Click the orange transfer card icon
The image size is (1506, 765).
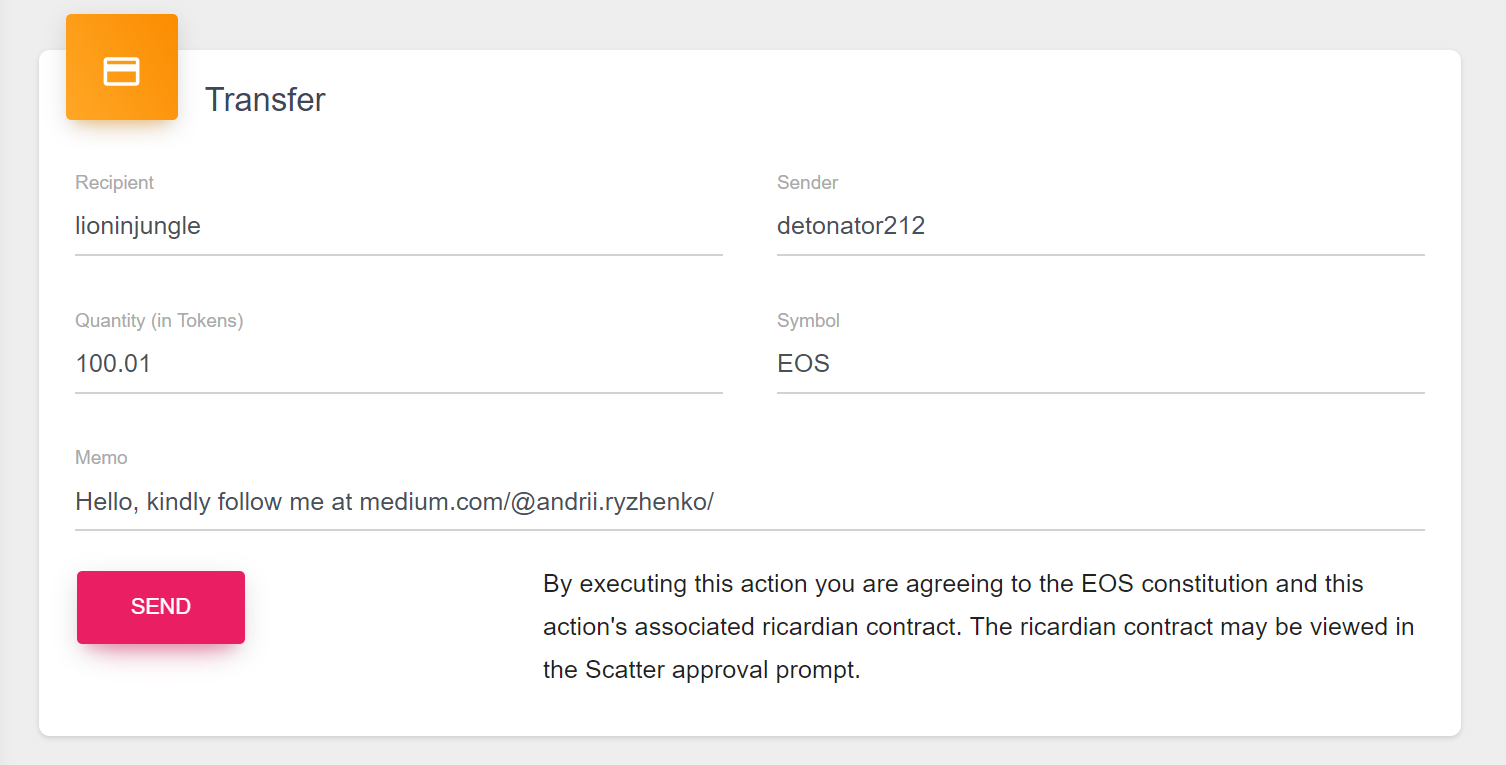[x=122, y=68]
